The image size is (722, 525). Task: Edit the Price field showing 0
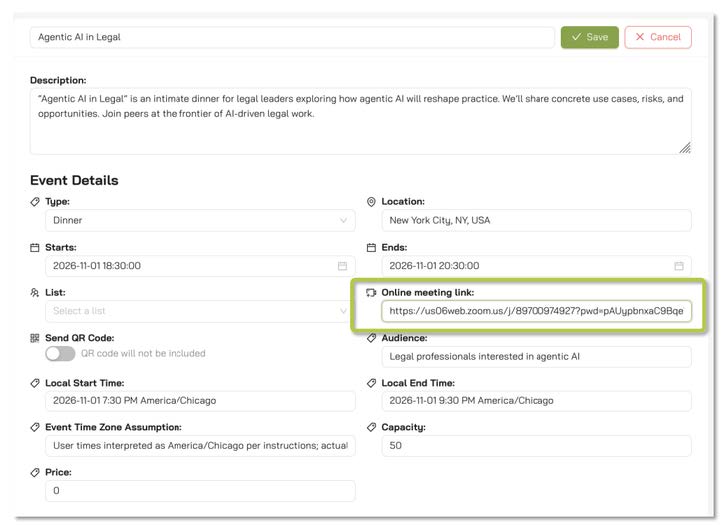200,491
